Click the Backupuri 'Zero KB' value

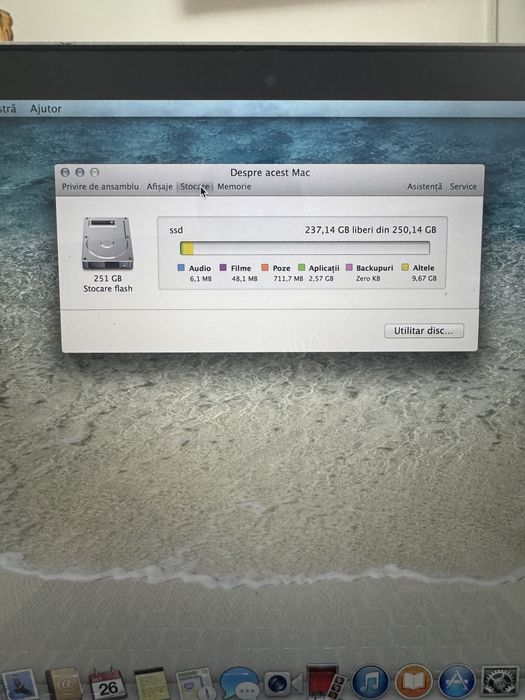pos(368,279)
